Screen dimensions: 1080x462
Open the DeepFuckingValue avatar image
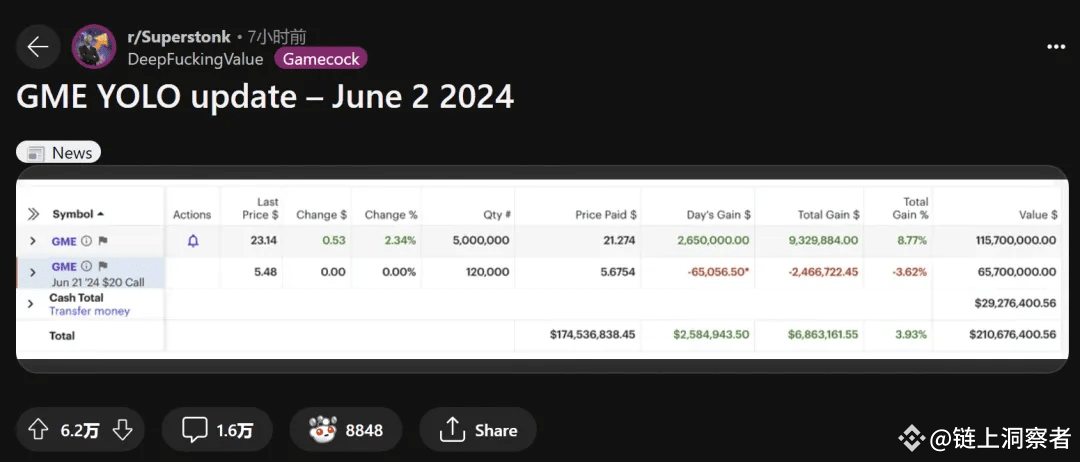click(94, 47)
